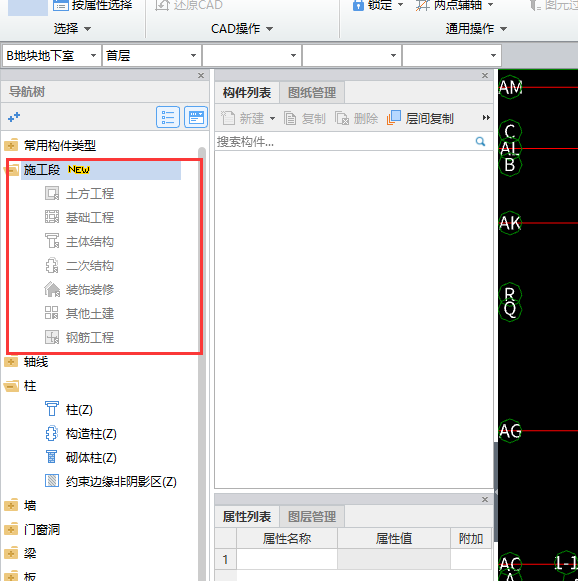Click the 基础工程 icon under 施工段
This screenshot has width=578, height=581.
(x=52, y=217)
